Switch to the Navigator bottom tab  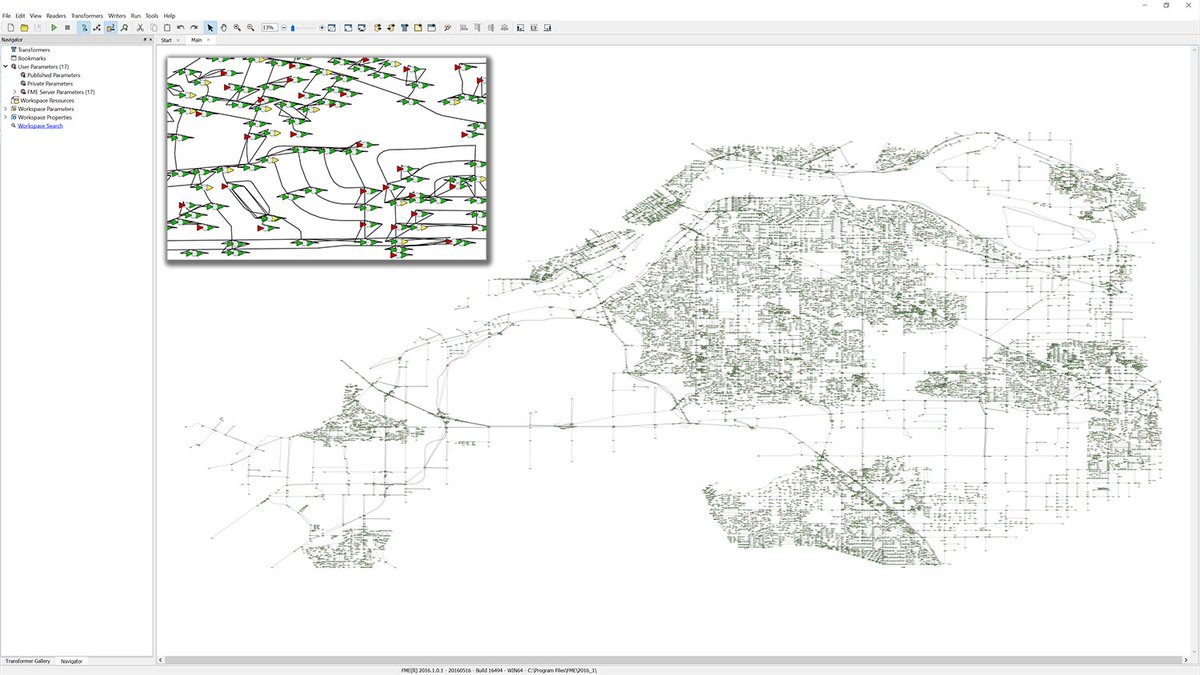(x=71, y=661)
